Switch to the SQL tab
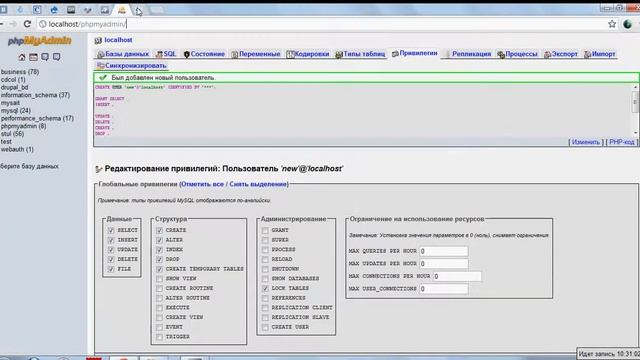 [x=166, y=54]
